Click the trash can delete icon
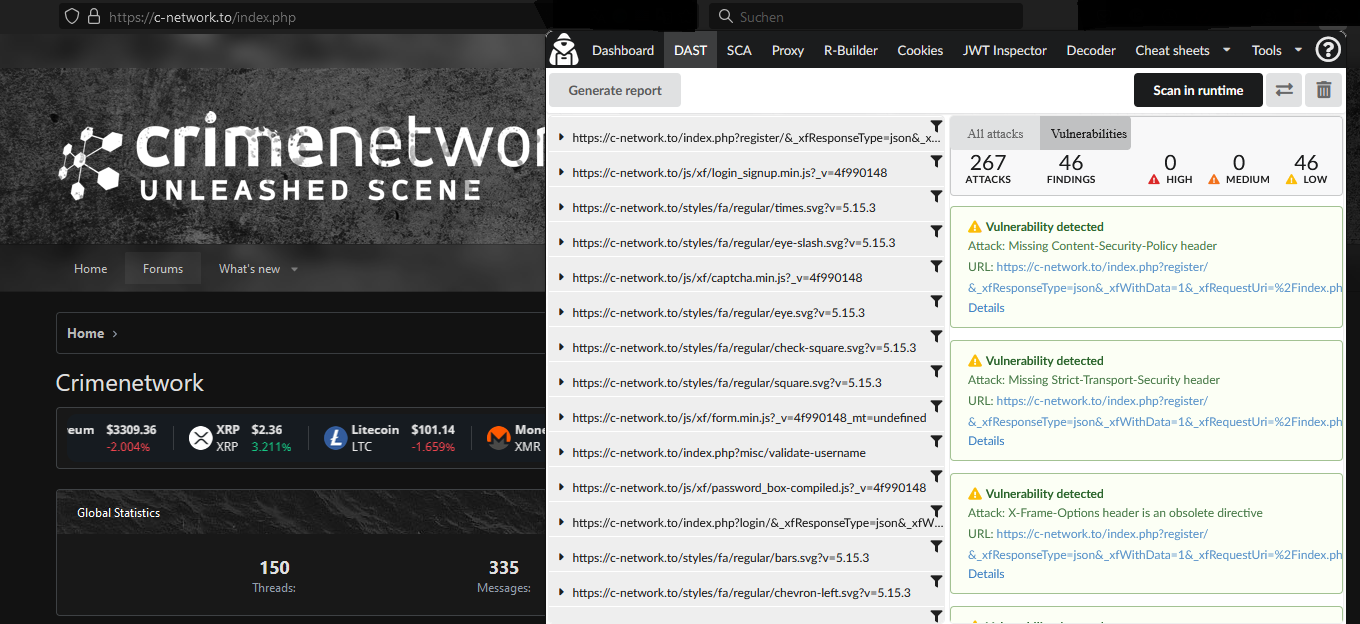 [1324, 90]
